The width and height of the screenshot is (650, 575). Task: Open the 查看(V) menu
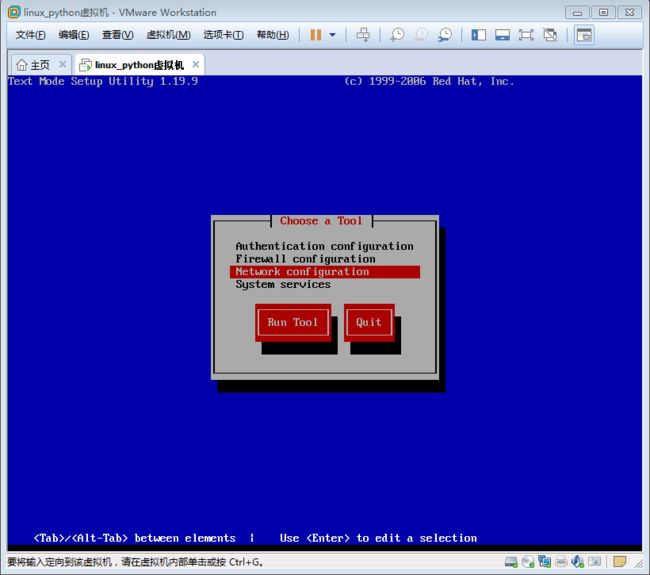(118, 35)
